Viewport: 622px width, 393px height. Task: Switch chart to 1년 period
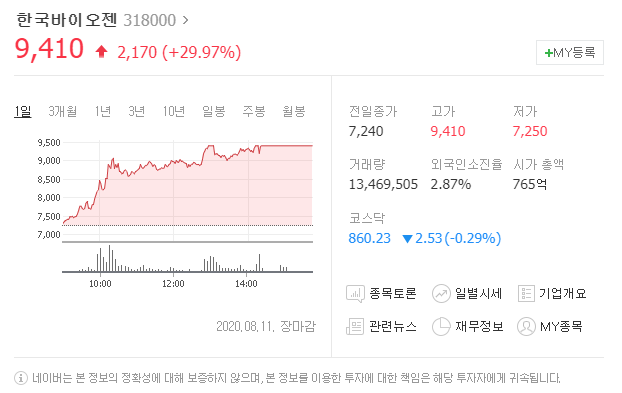103,111
